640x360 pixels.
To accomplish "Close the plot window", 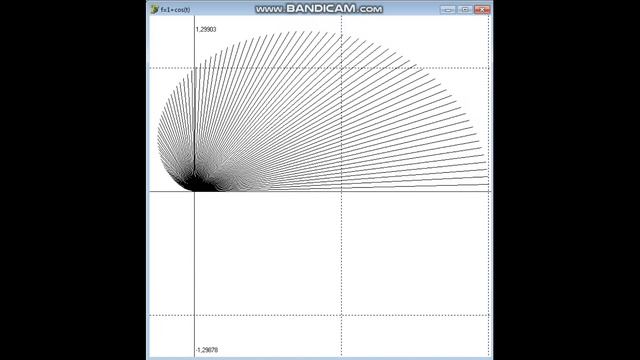I will coord(482,9).
